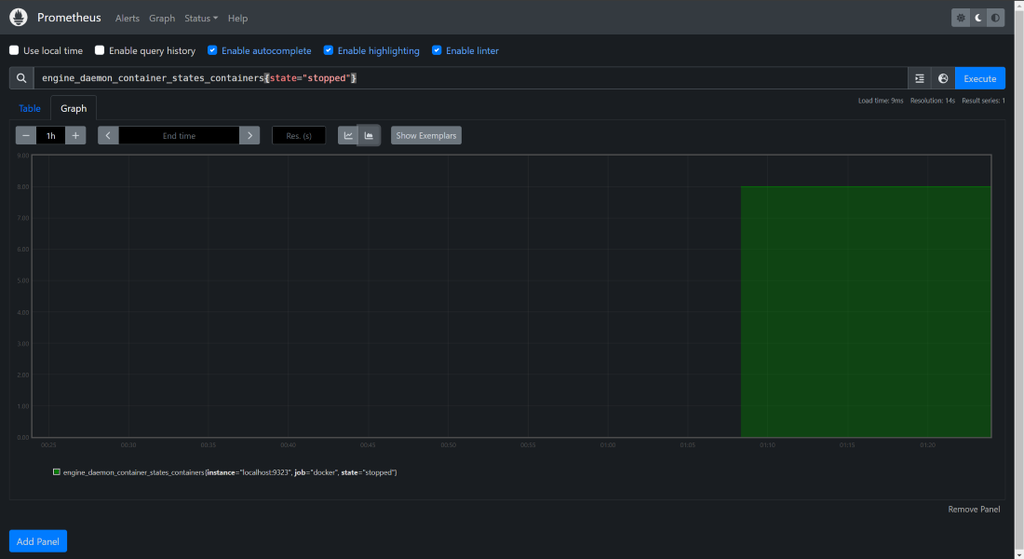Disable the linter checkbox
1024x559 pixels.
point(437,50)
